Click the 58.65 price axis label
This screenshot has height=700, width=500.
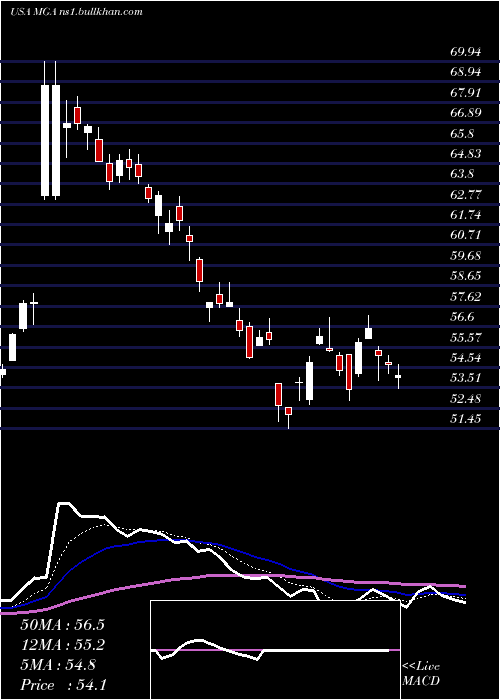[466, 276]
